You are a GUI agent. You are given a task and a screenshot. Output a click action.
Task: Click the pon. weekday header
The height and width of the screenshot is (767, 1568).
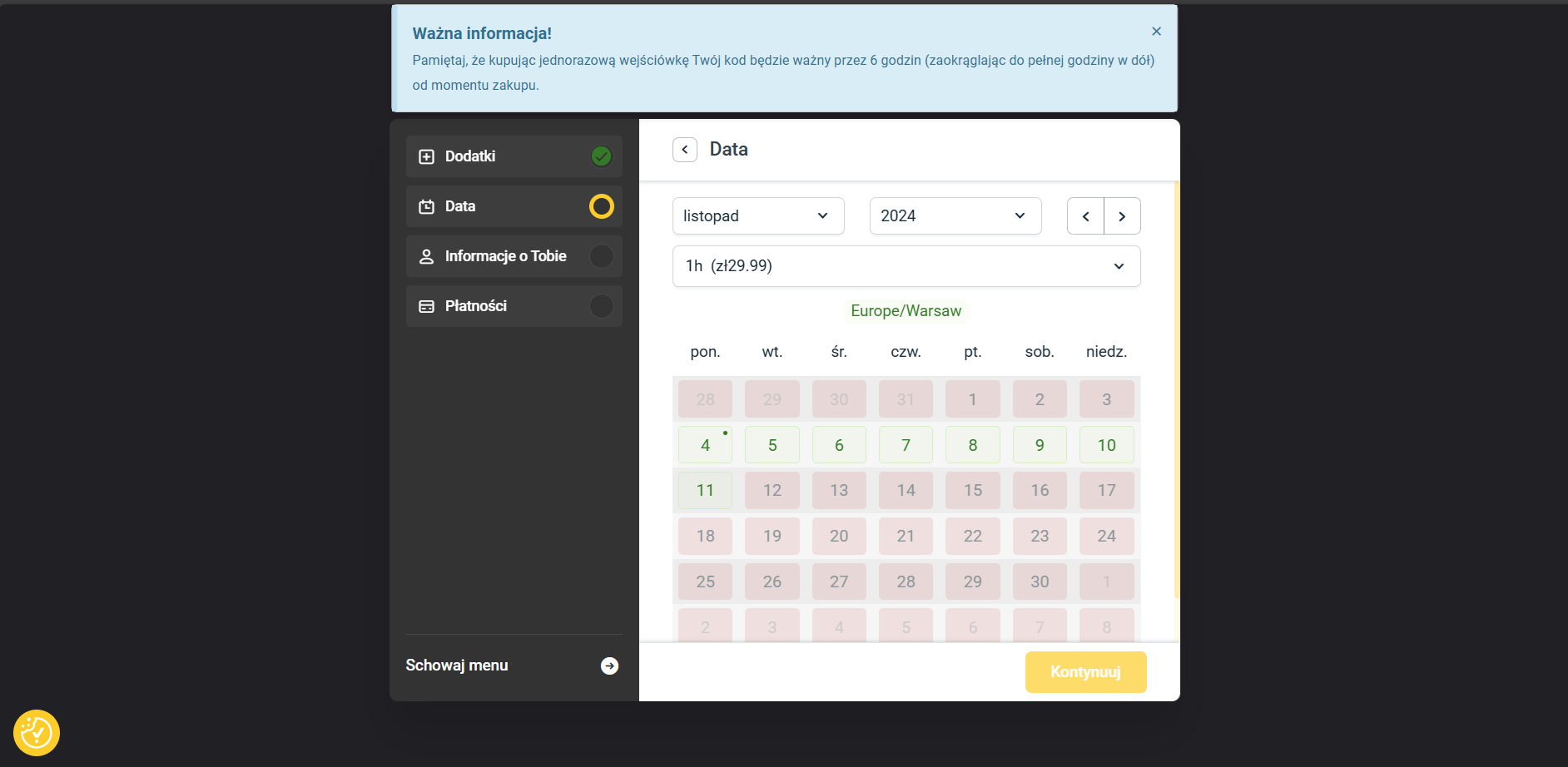706,352
